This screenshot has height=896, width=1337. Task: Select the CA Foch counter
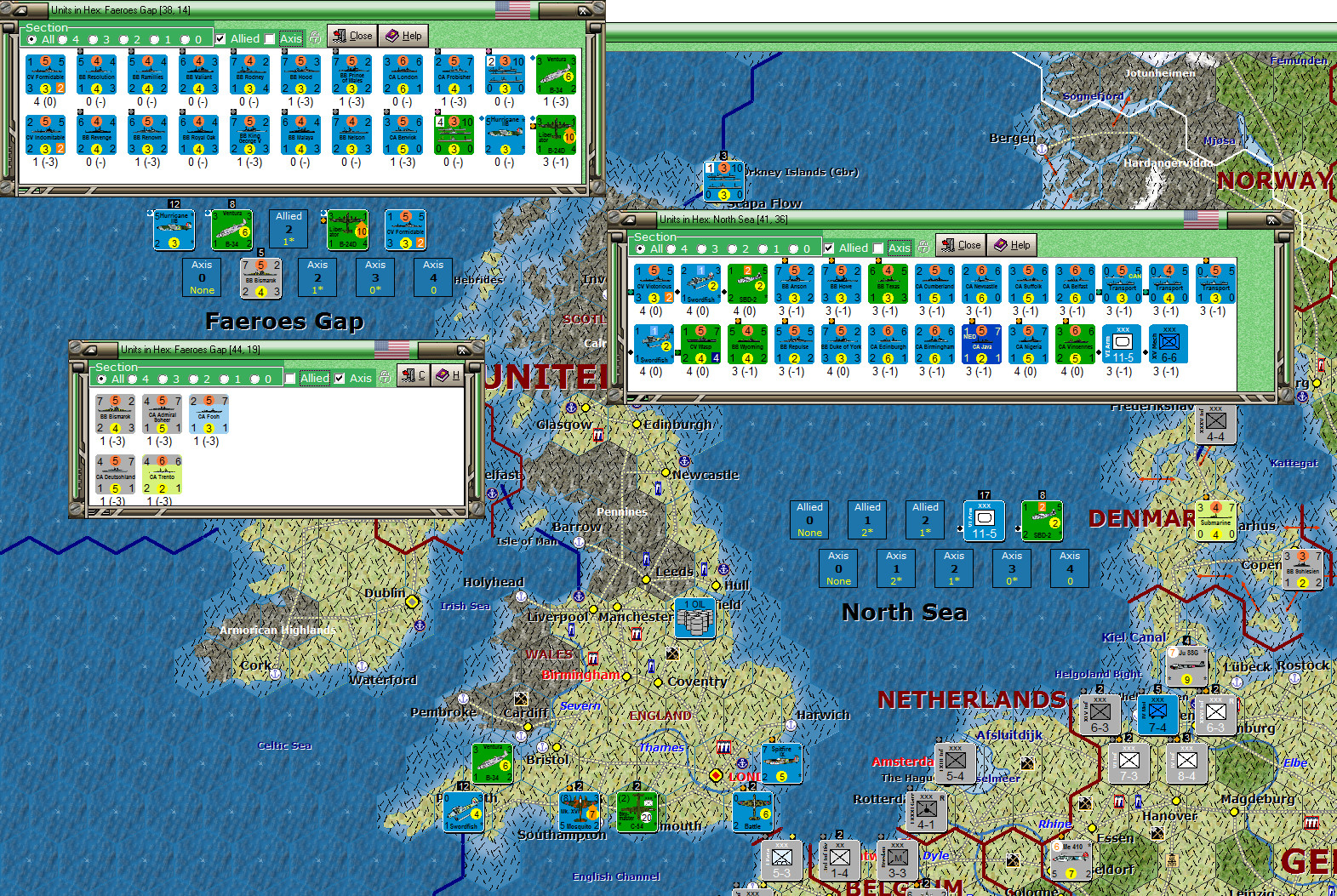click(x=209, y=414)
